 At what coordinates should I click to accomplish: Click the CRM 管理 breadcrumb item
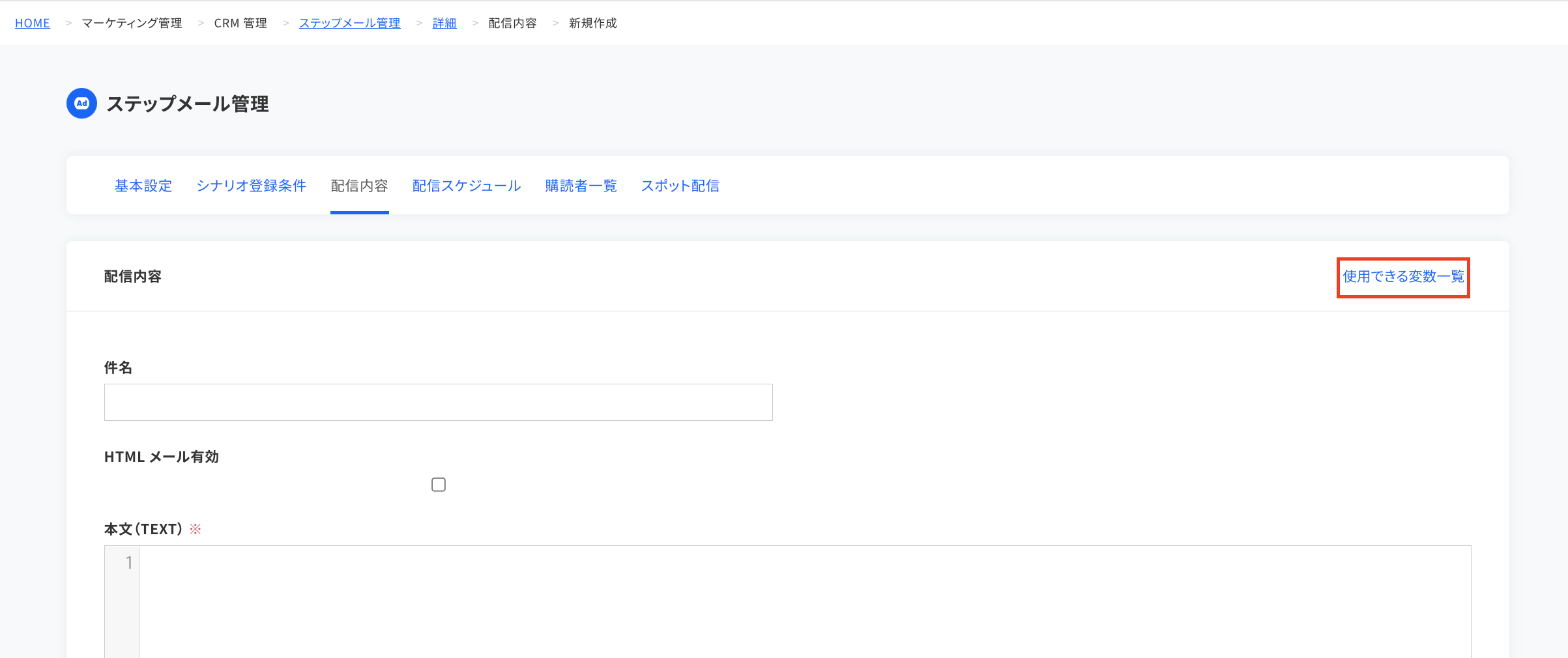pyautogui.click(x=240, y=23)
